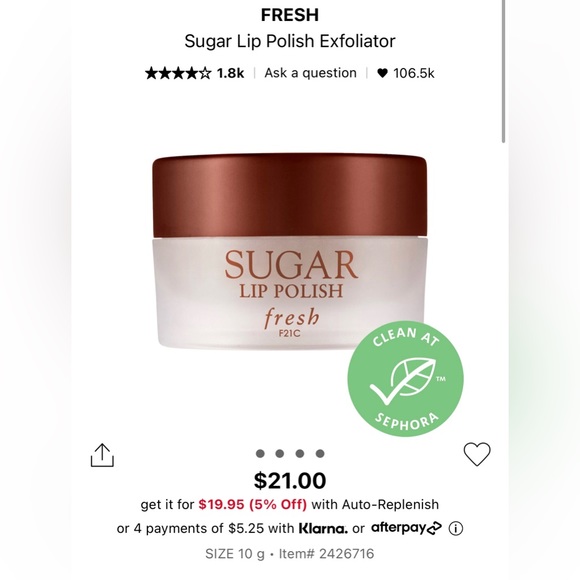Click the vertical scrollbar thumb
The image size is (580, 580).
(x=503, y=71)
